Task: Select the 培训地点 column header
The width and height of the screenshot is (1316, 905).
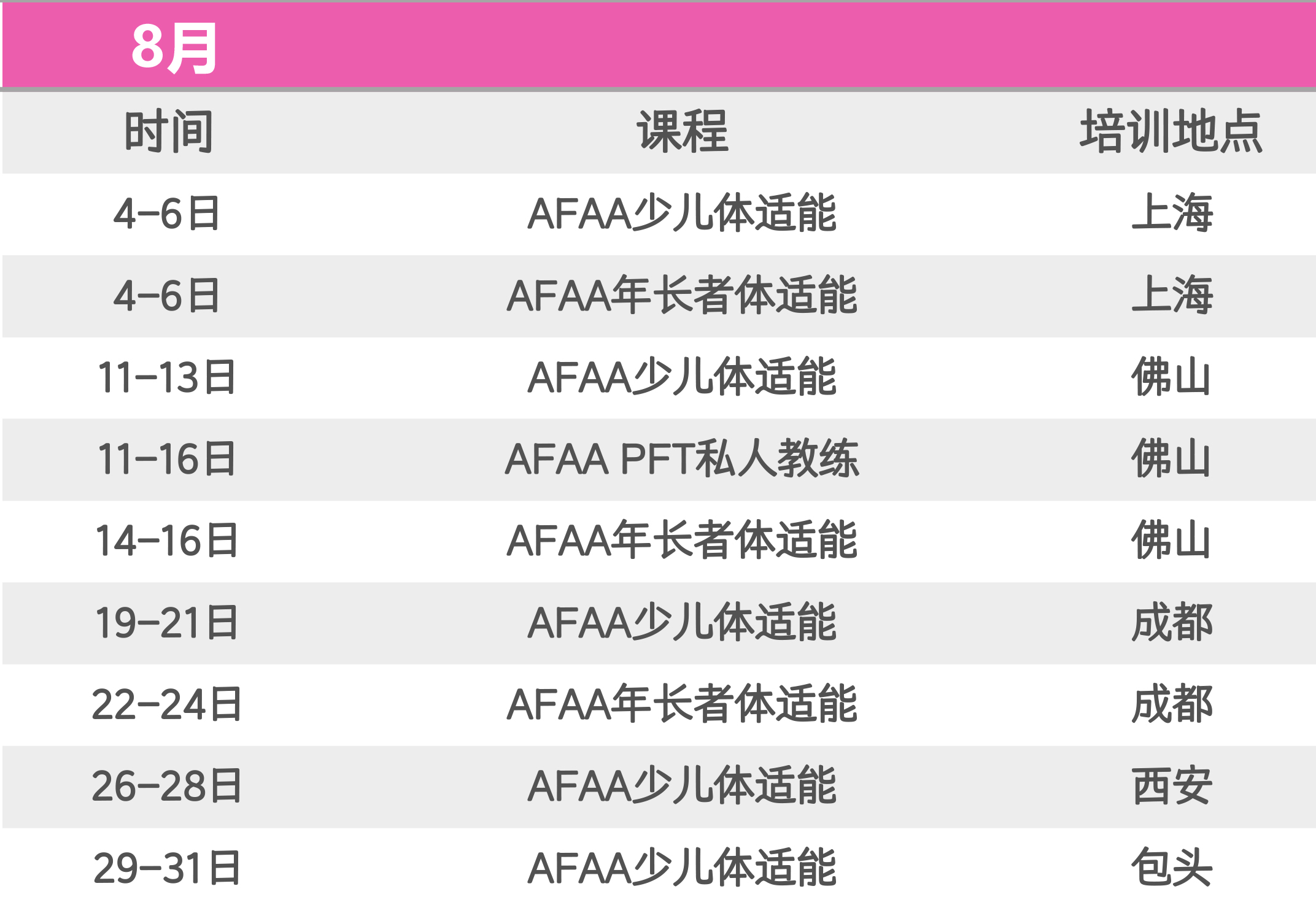Action: [1171, 131]
